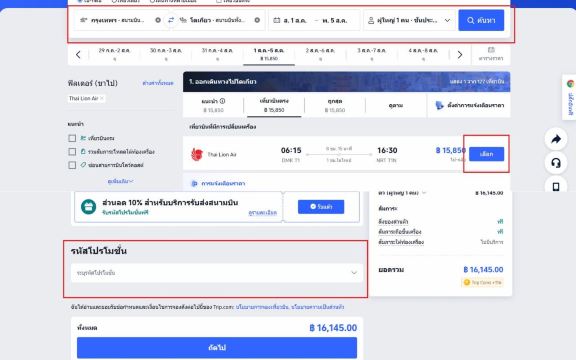Image resolution: width=576 pixels, height=360 pixels.
Task: Check the second recommended filter checkbox
Action: pos(72,151)
